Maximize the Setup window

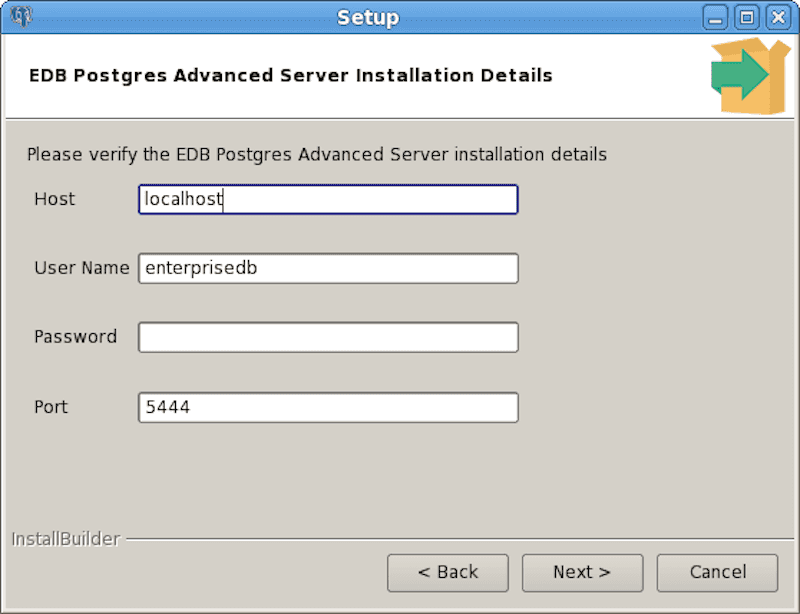click(745, 17)
